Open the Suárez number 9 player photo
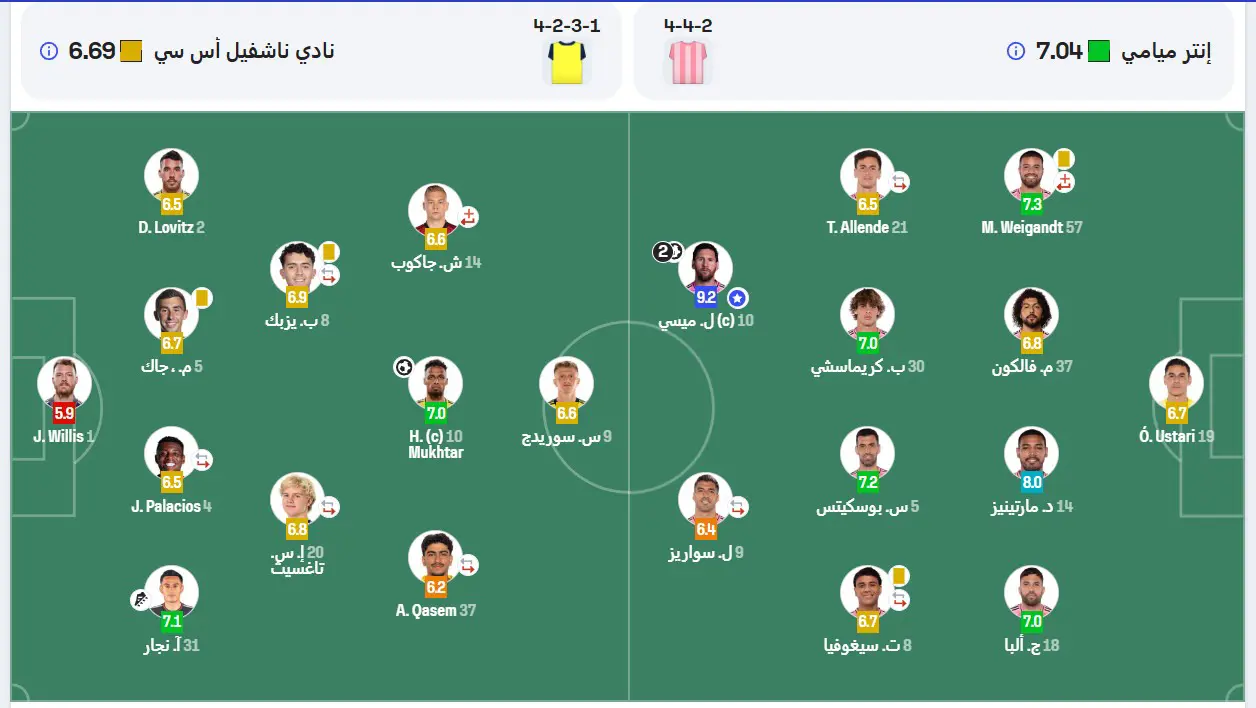 [705, 499]
